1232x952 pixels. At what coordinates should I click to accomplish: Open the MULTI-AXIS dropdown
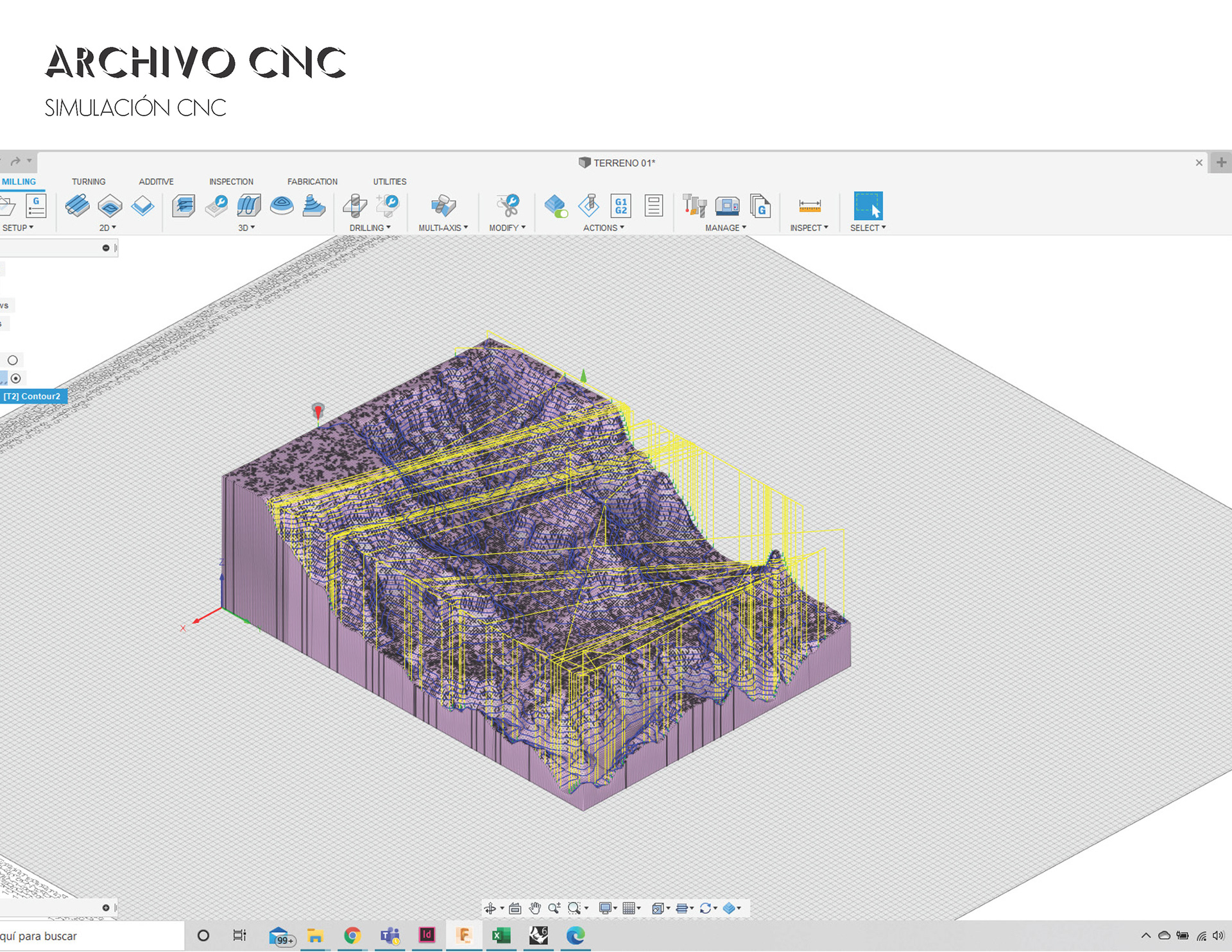[x=443, y=228]
